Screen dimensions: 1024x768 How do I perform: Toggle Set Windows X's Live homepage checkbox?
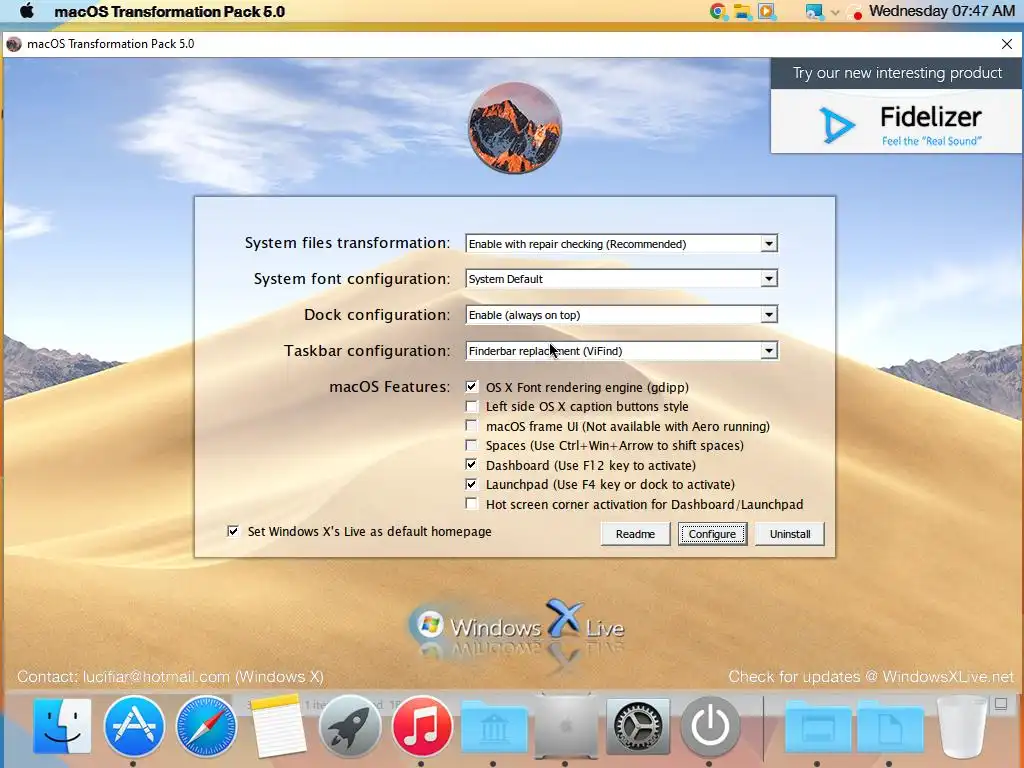[232, 531]
